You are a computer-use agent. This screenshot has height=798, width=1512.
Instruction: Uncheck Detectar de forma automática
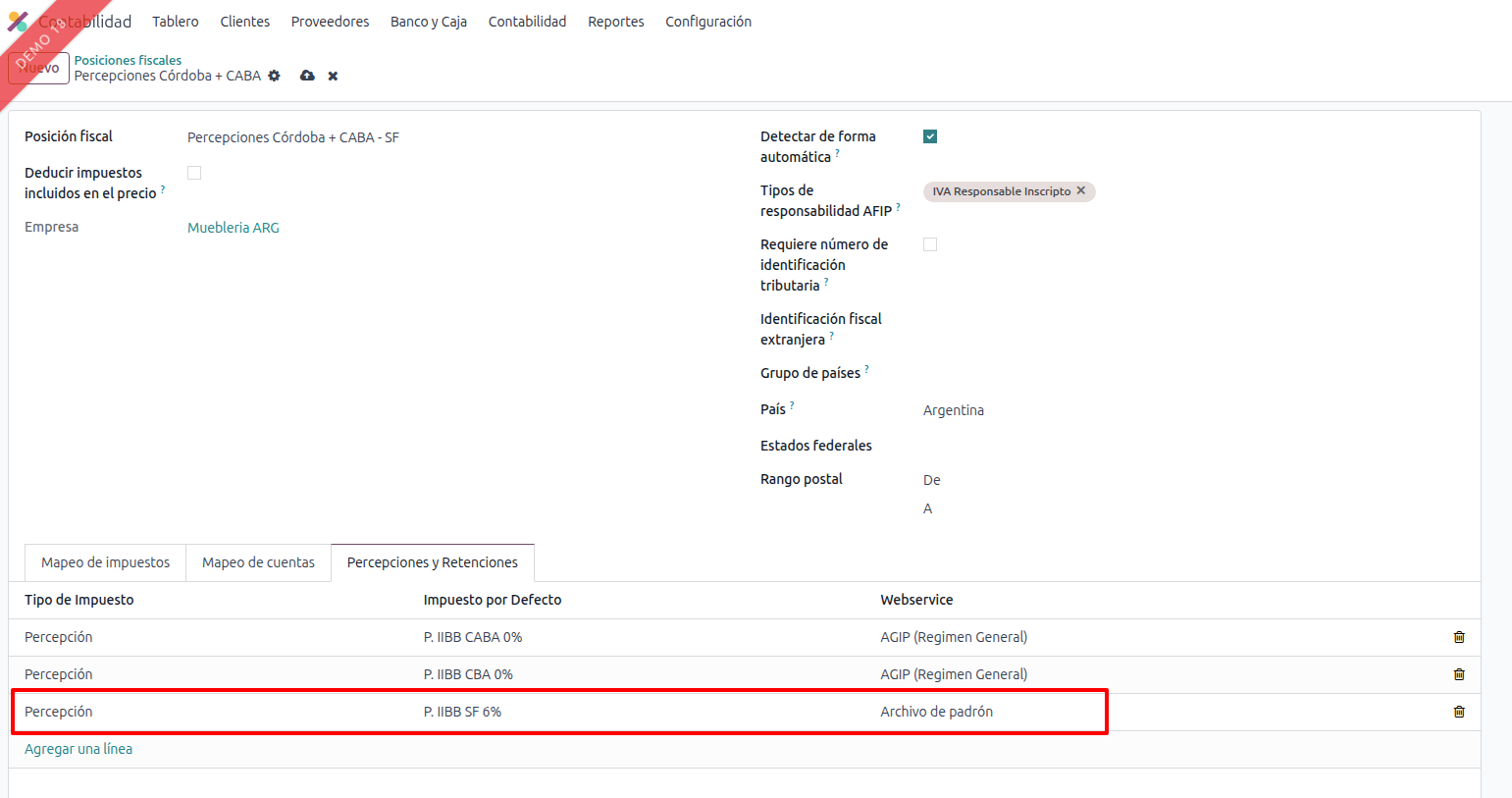(x=930, y=136)
